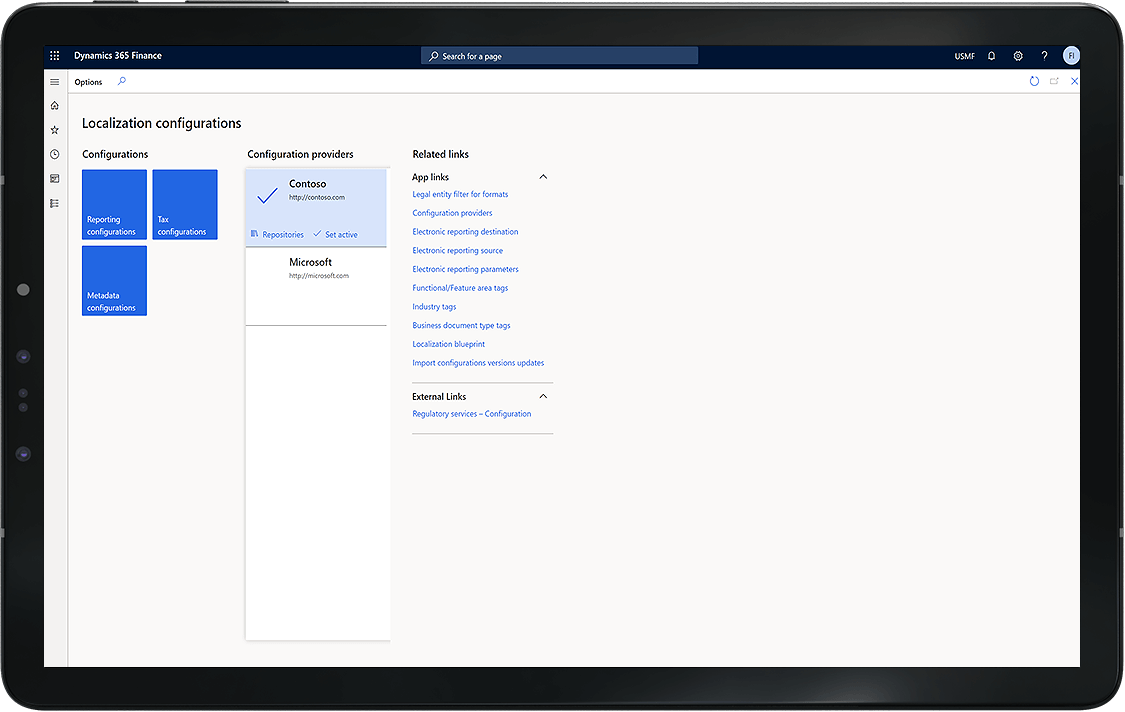Click the help question mark icon
Viewport: 1125px width, 712px height.
click(x=1044, y=56)
